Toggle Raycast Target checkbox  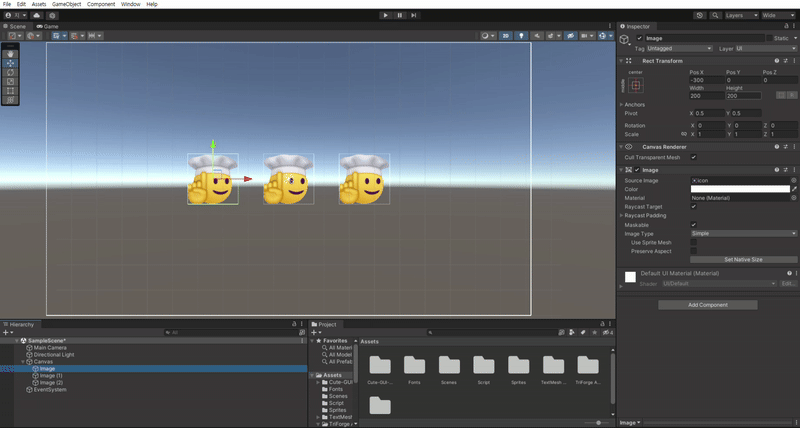click(693, 207)
